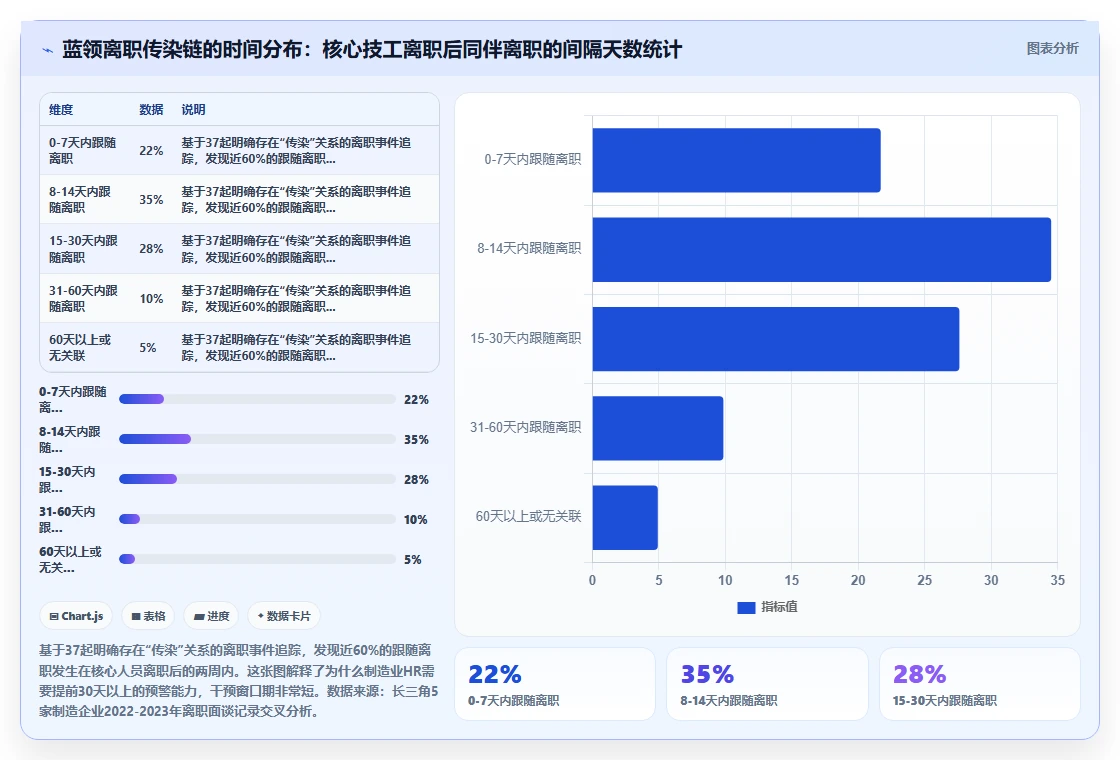Click the 说明 column header

pyautogui.click(x=194, y=109)
